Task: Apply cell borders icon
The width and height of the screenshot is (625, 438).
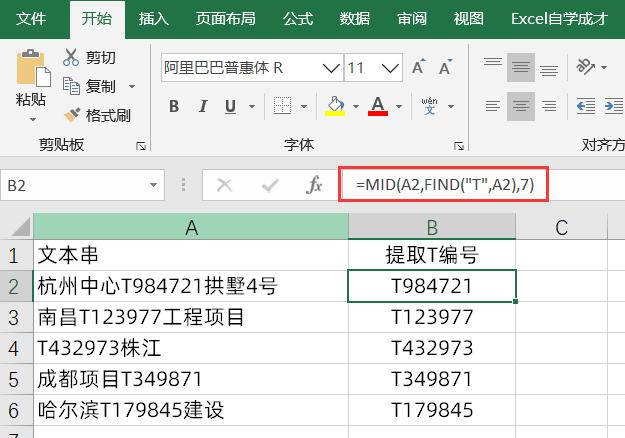Action: (x=282, y=106)
